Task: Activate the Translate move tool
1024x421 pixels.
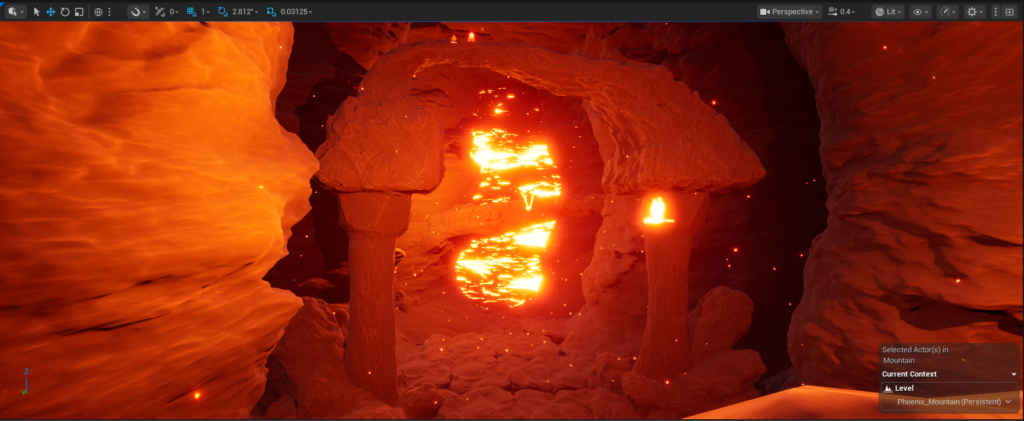Action: pos(50,12)
